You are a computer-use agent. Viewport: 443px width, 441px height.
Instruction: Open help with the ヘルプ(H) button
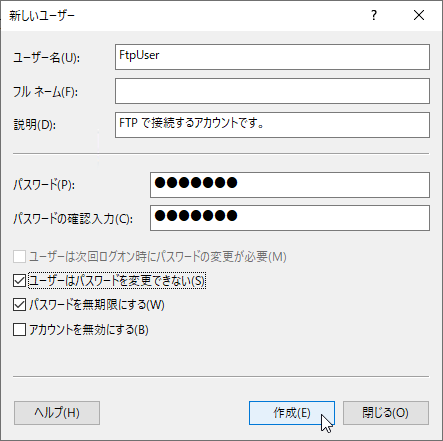(x=57, y=413)
